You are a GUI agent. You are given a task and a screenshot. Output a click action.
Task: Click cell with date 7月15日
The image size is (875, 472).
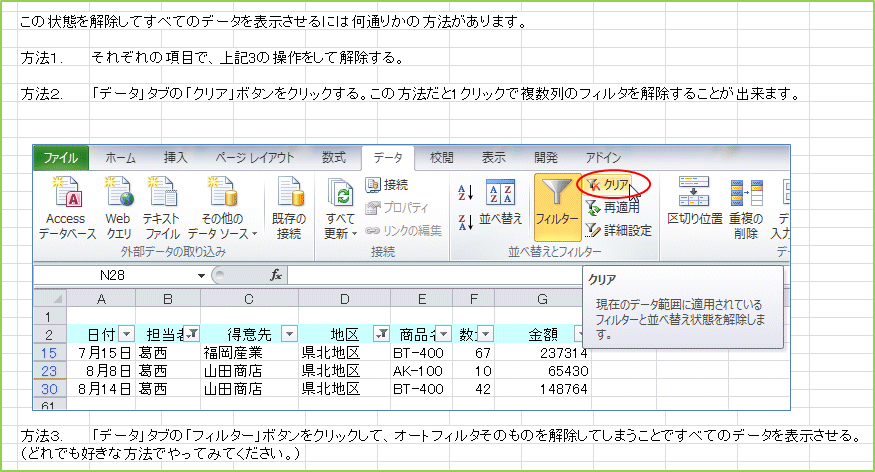[x=101, y=353]
